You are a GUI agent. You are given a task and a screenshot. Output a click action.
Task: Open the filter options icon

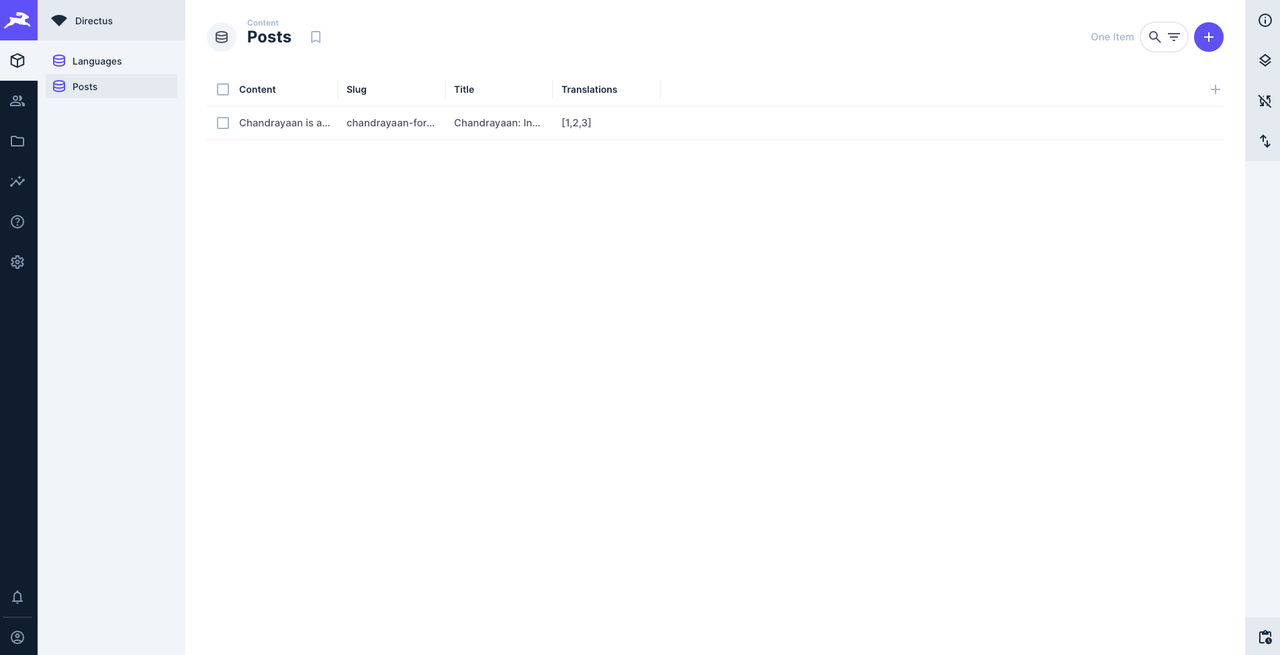[1174, 37]
